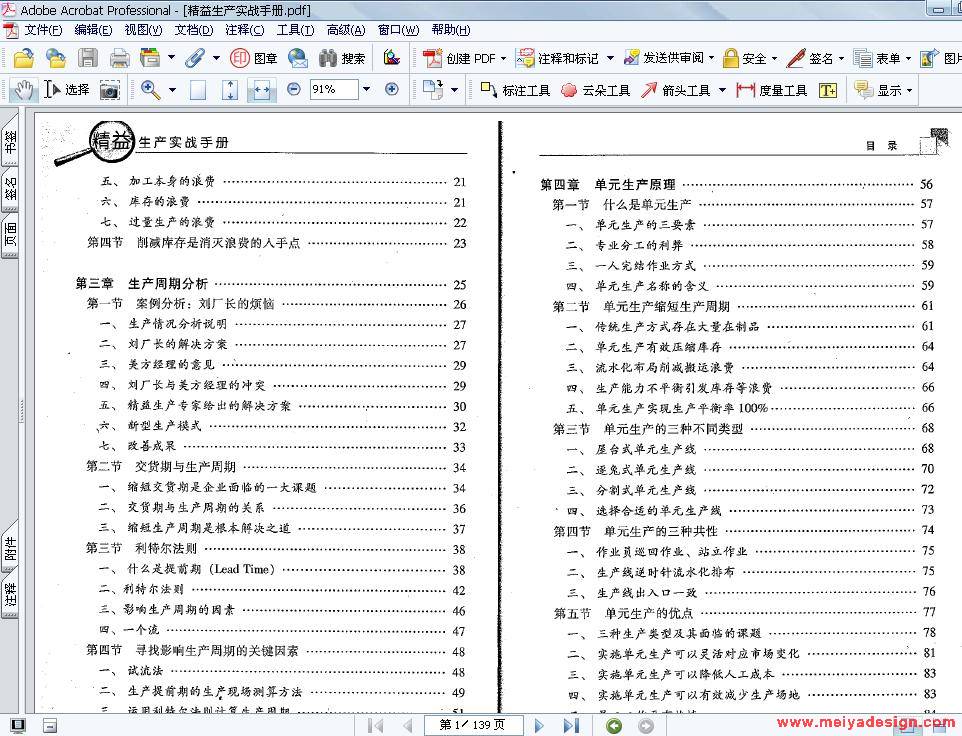
Task: Open the 附件 attachments side tab
Action: (x=10, y=548)
